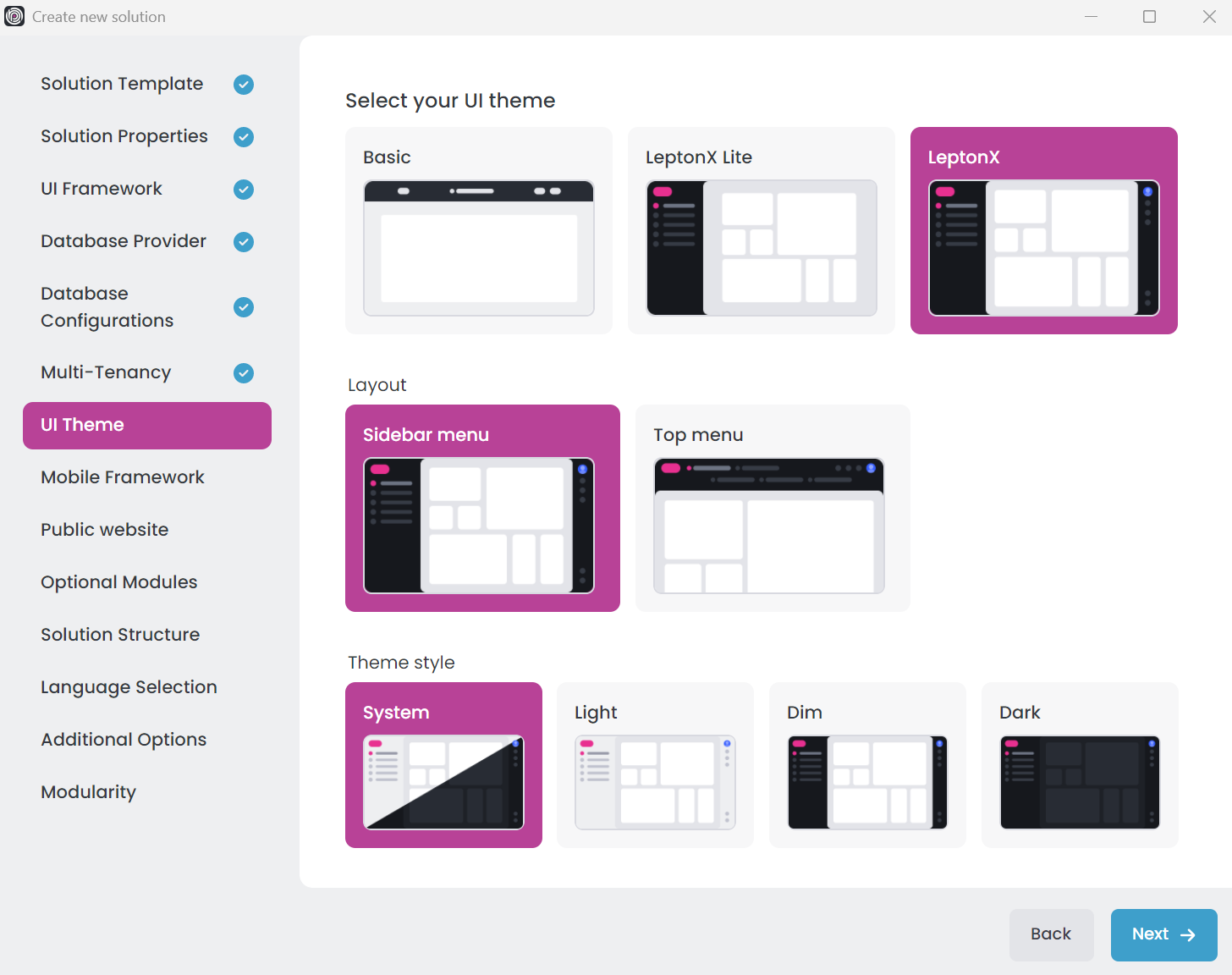Click the Solution Template completed checkmark icon
The image size is (1232, 975).
pos(244,85)
